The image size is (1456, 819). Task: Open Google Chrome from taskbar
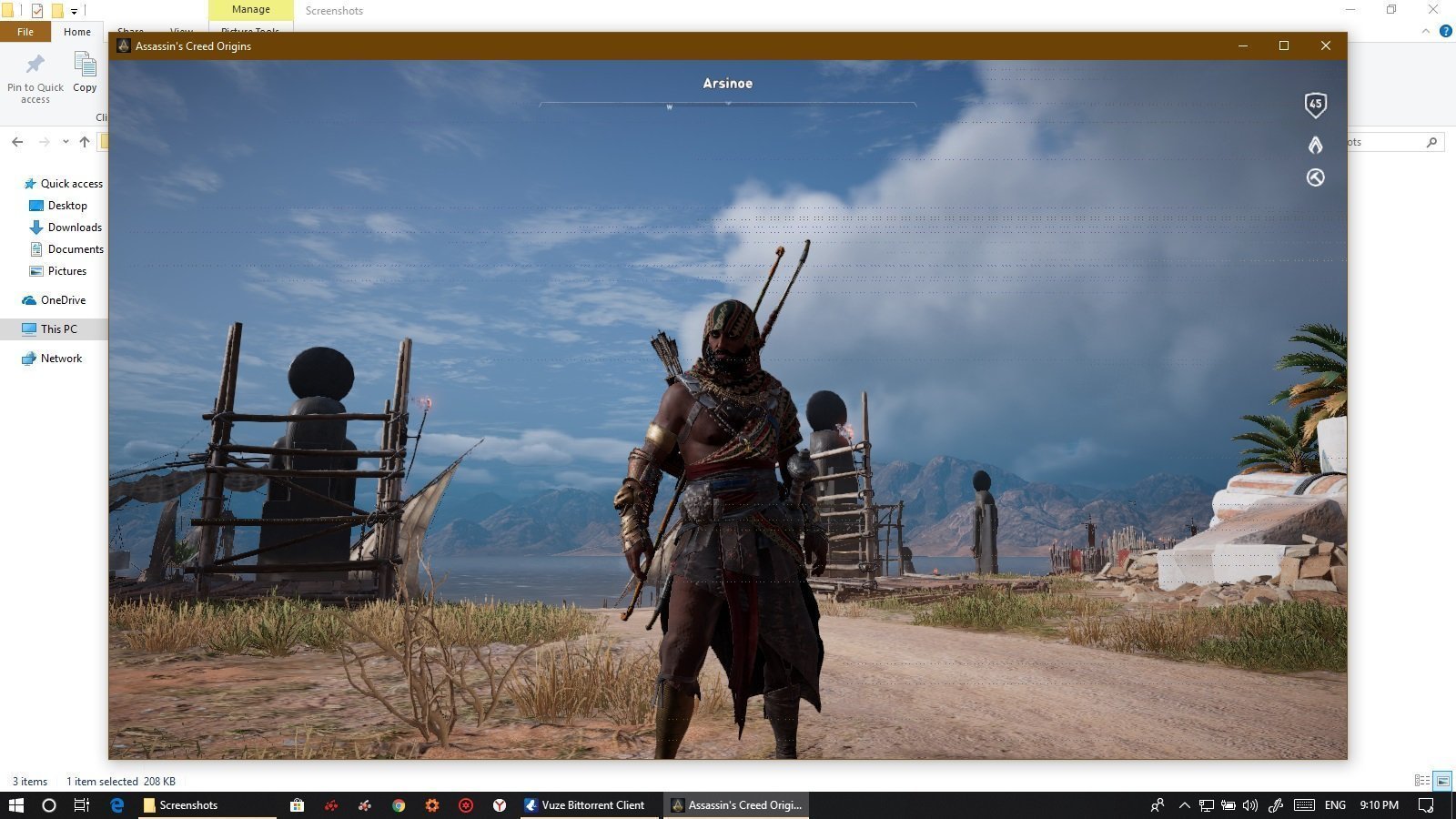(x=399, y=805)
